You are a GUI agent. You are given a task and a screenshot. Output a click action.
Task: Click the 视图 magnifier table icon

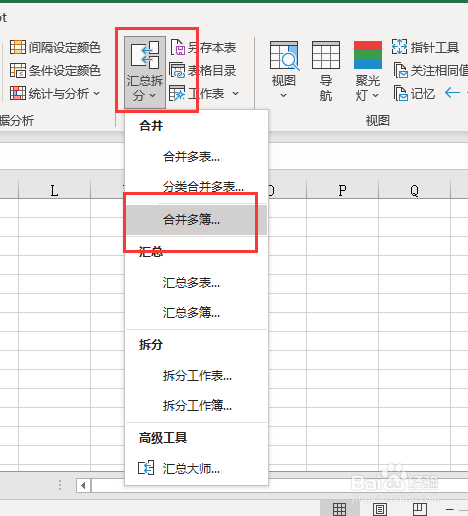pos(284,55)
